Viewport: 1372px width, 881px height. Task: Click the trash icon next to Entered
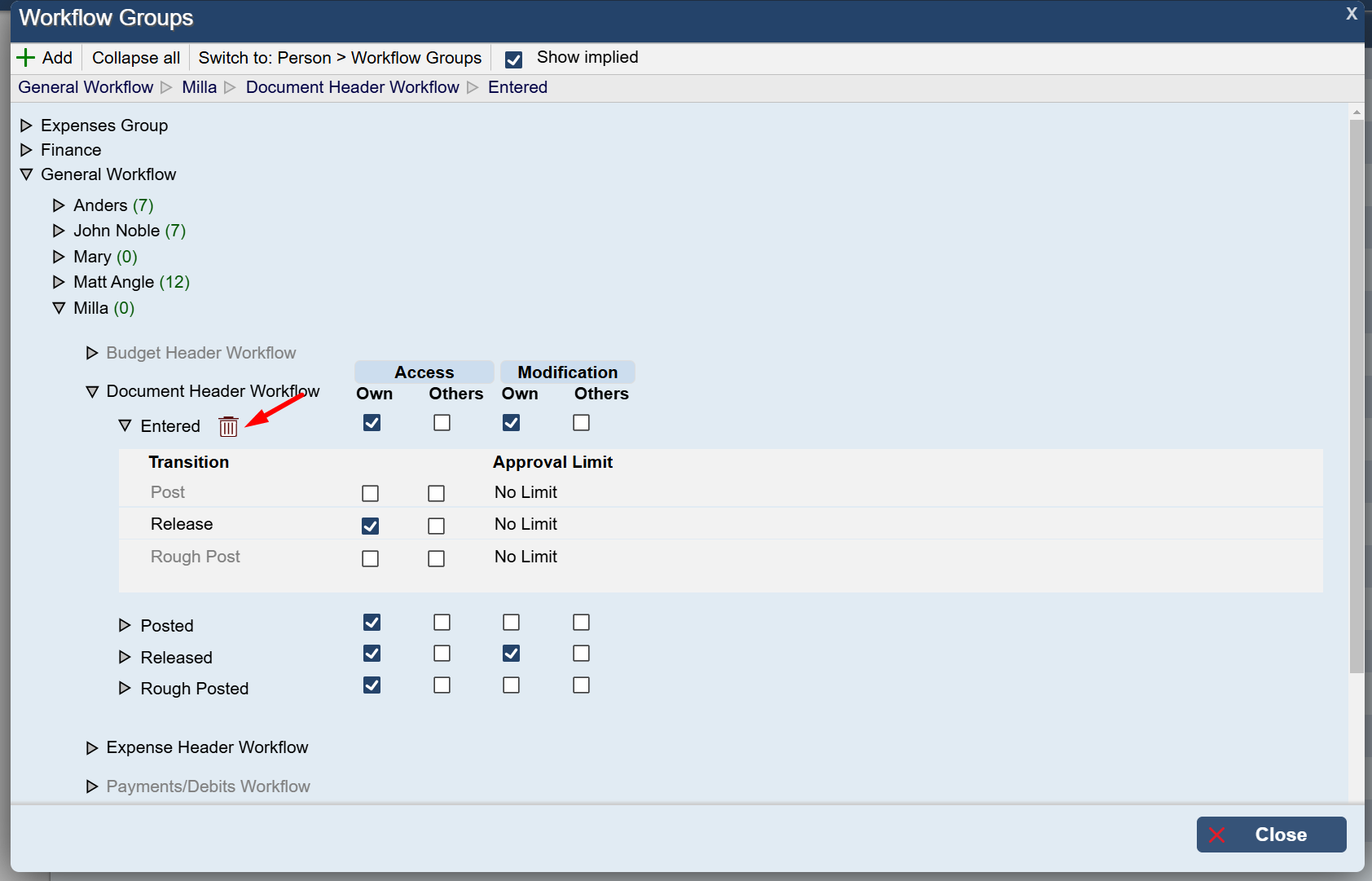pyautogui.click(x=228, y=426)
